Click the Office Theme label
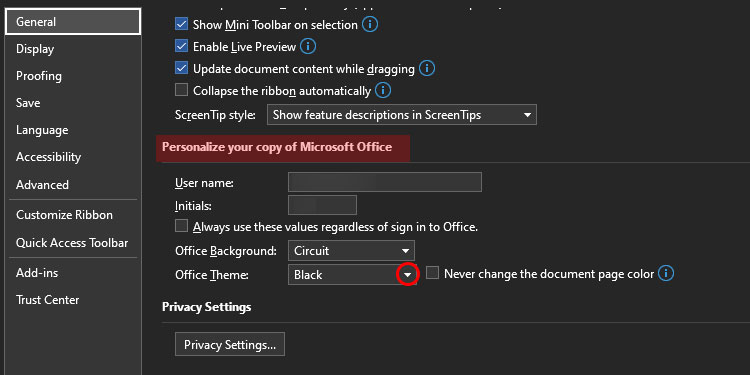750x375 pixels. coord(211,275)
